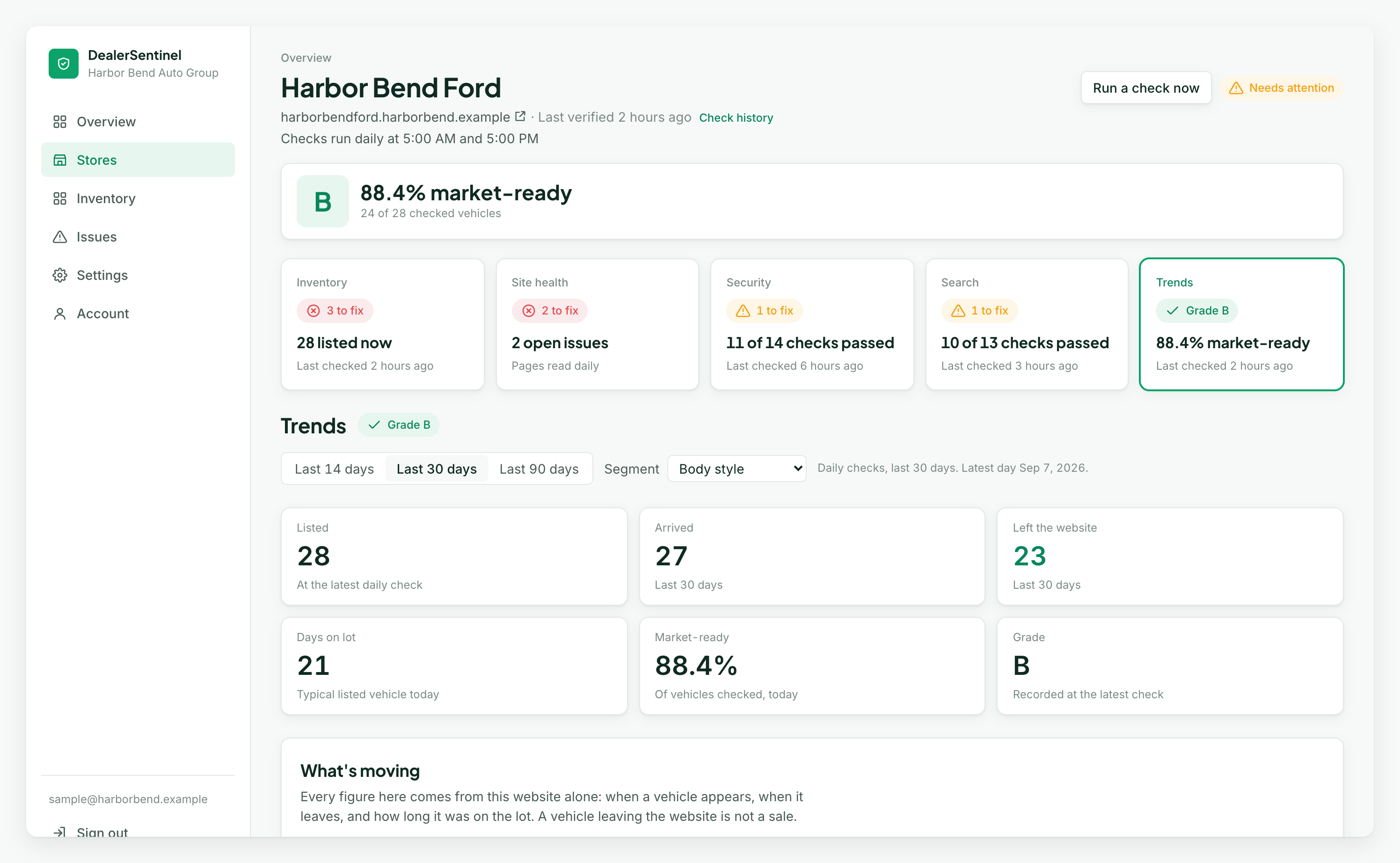Click the checkmark icon in Trends card
The height and width of the screenshot is (863, 1400).
click(x=1173, y=310)
